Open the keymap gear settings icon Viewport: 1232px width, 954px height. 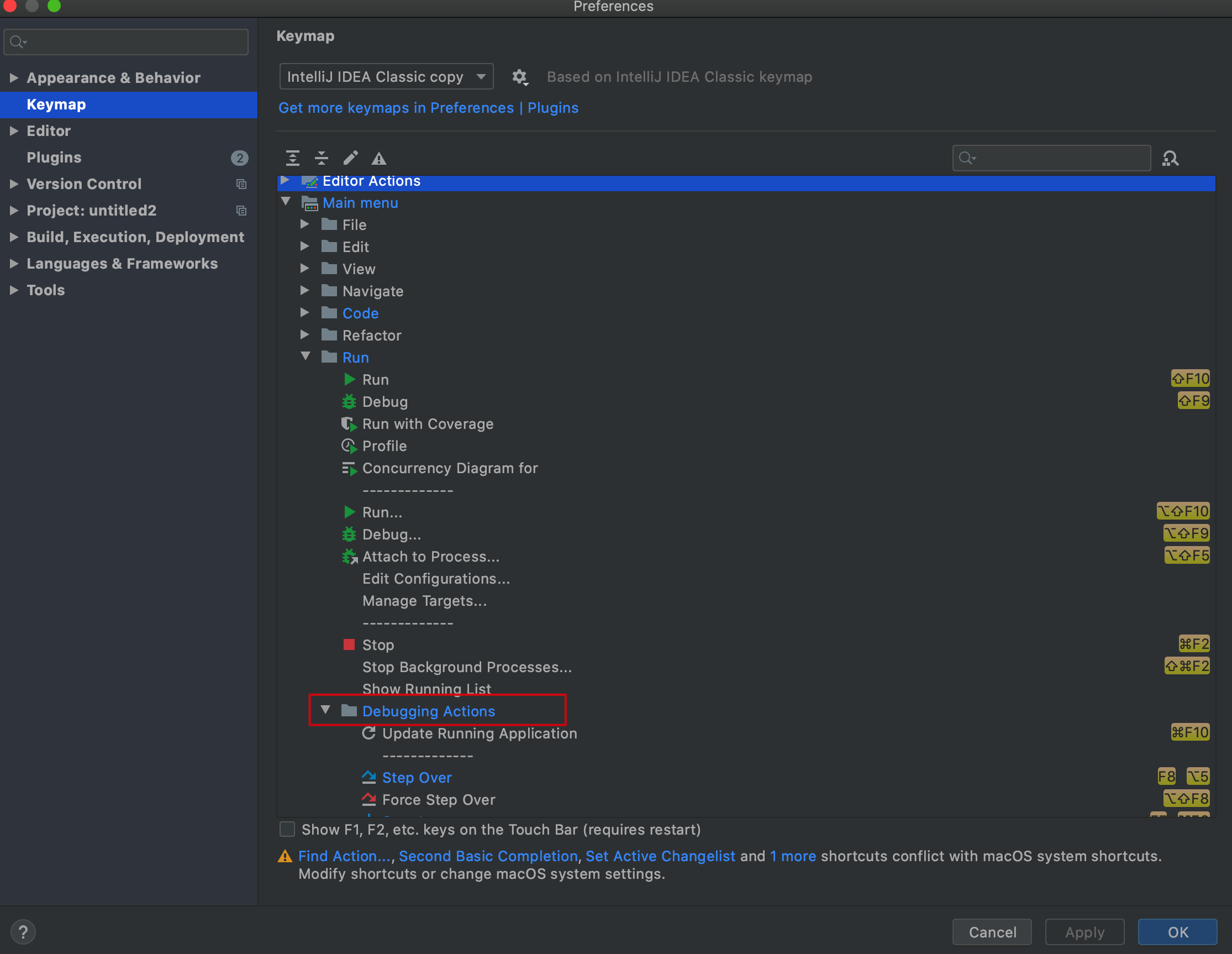519,77
